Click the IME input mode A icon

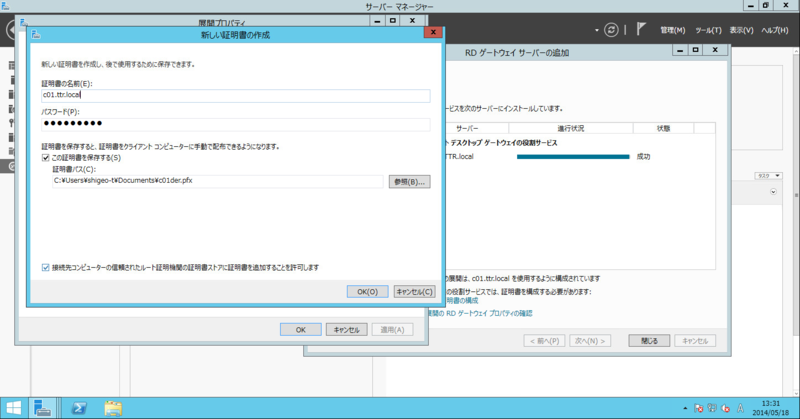pos(740,408)
